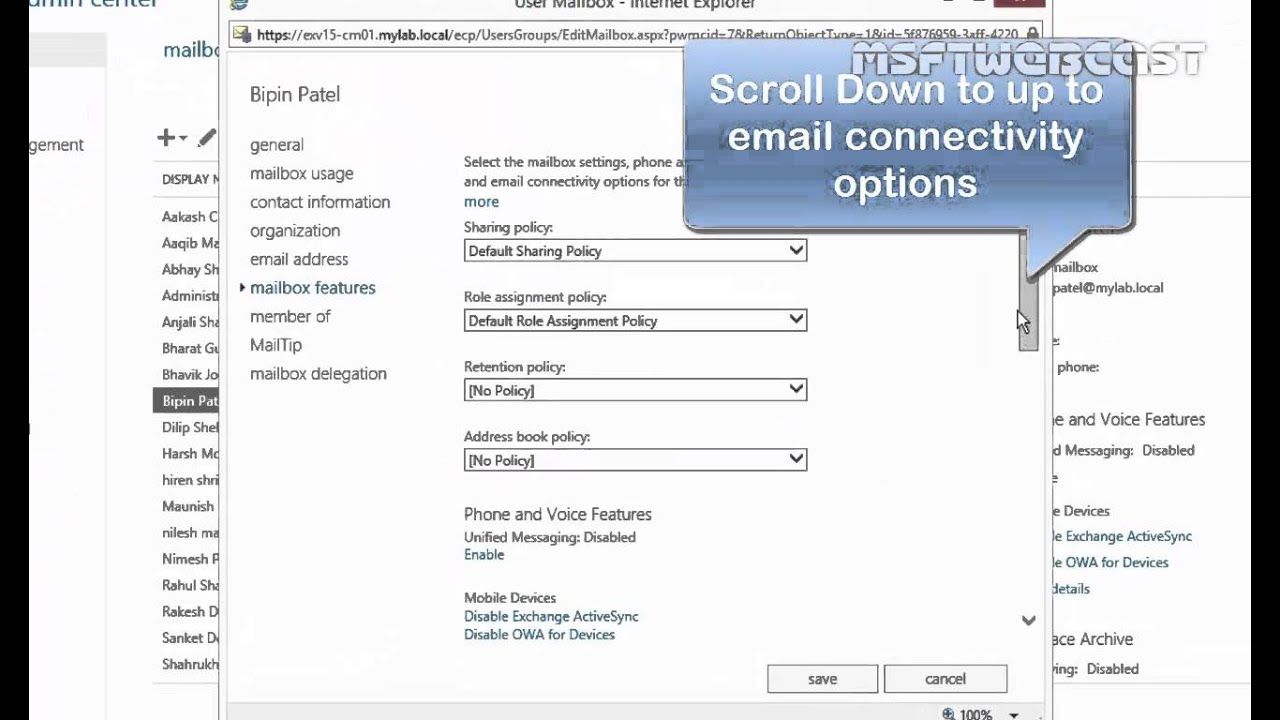The width and height of the screenshot is (1280, 720).
Task: Click Exchange ActiveSync link in background pane
Action: 1122,537
